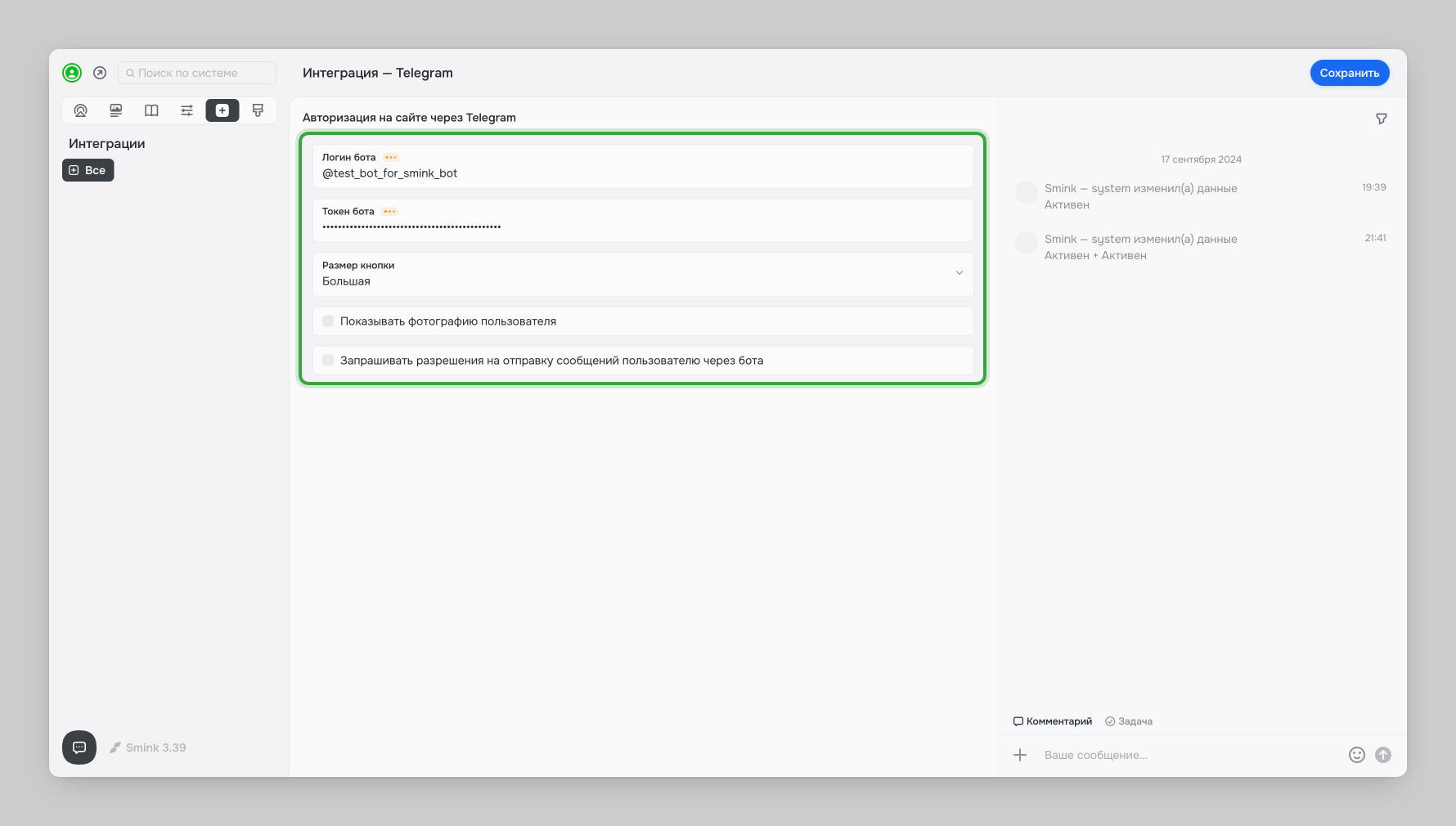Click the plus attachment icon in message bar

pyautogui.click(x=1020, y=755)
